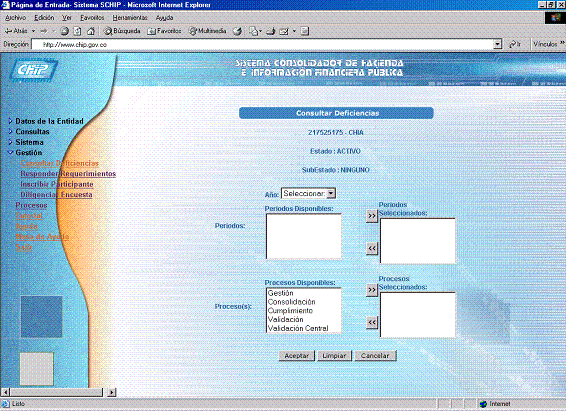Expand Datos de la Entidad tree item
The image size is (566, 411).
[x=46, y=121]
